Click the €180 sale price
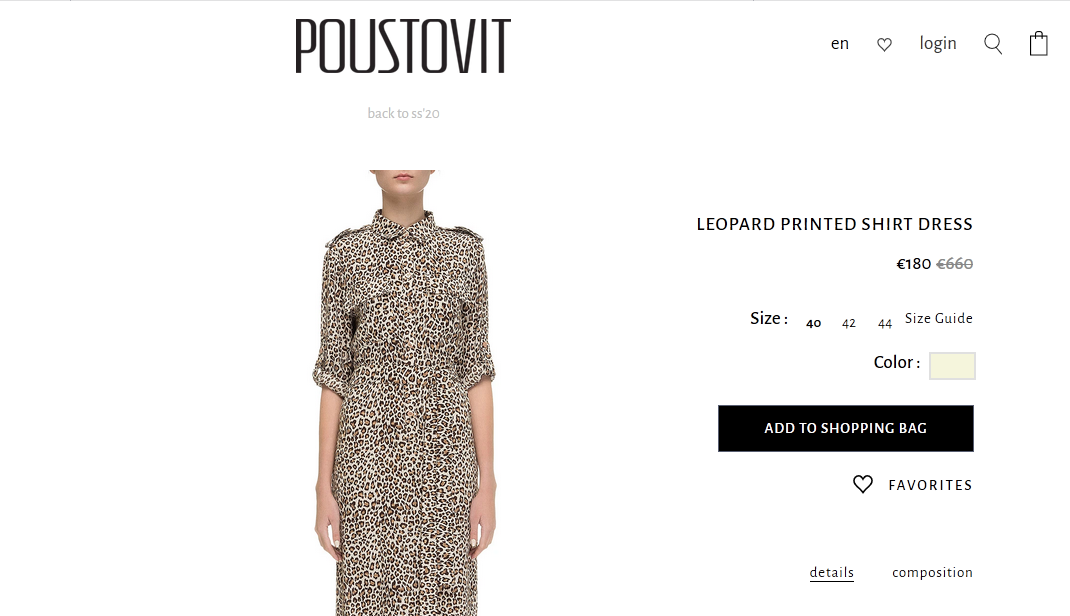The width and height of the screenshot is (1070, 616). pyautogui.click(x=913, y=264)
